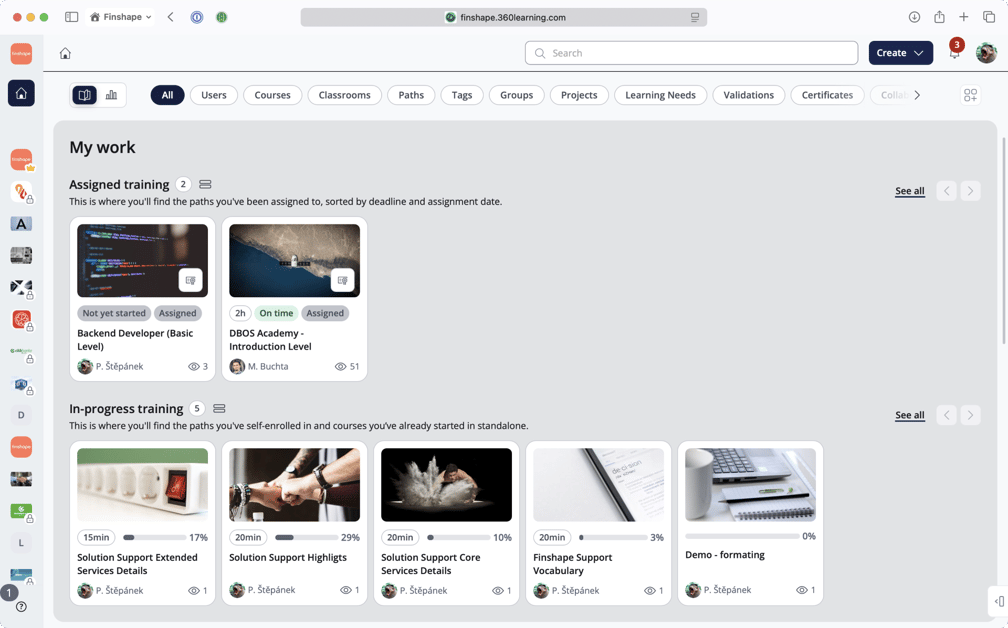Select the Learning Needs filter tab
Screen dimensions: 1008x628
(660, 95)
